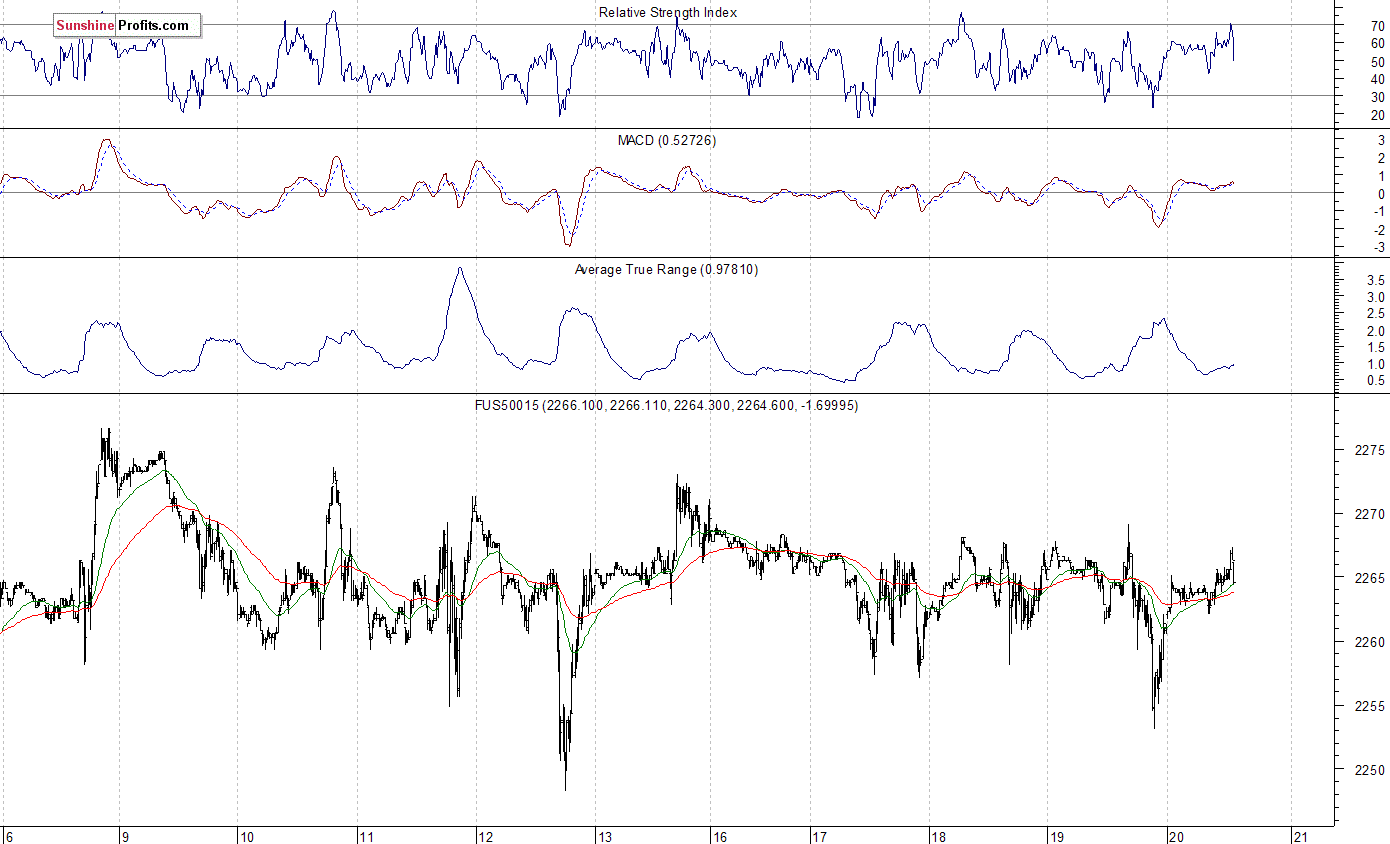Click the 2270 price axis label
The height and width of the screenshot is (844, 1390).
(1369, 514)
